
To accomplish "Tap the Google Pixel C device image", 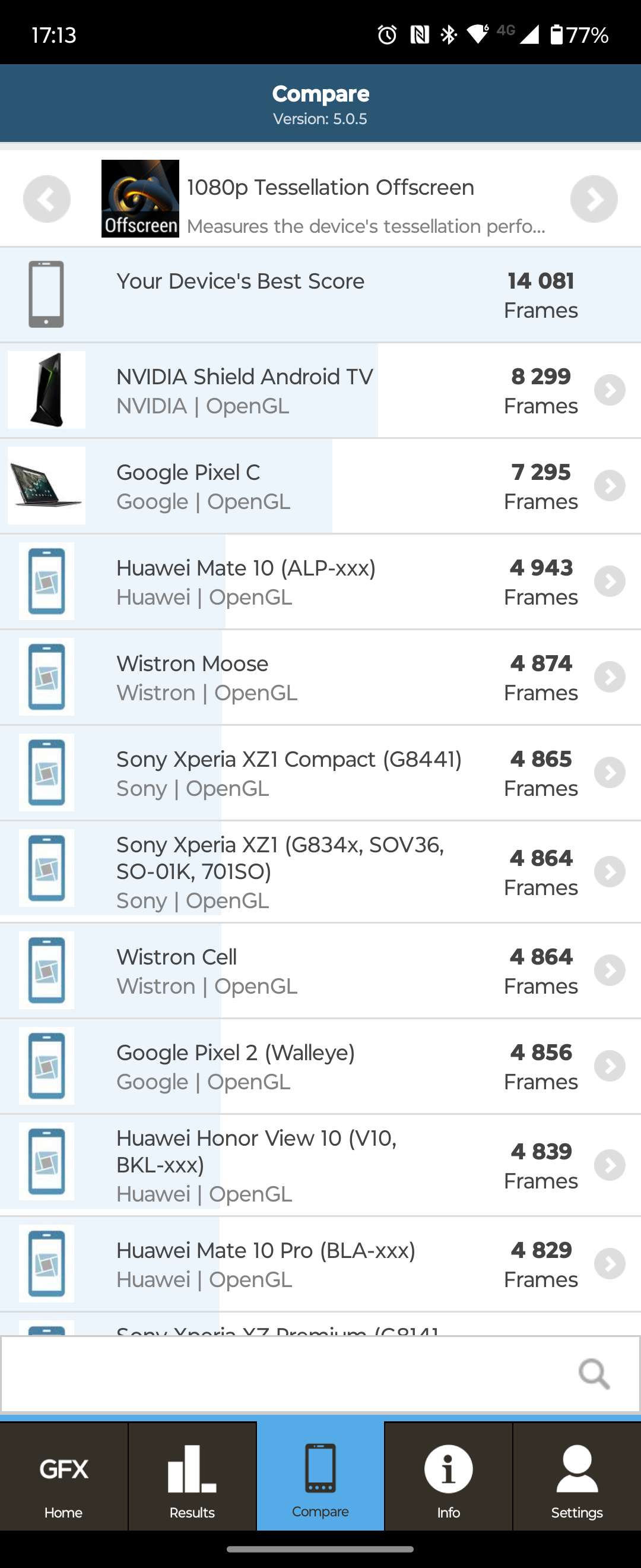I will [x=46, y=486].
